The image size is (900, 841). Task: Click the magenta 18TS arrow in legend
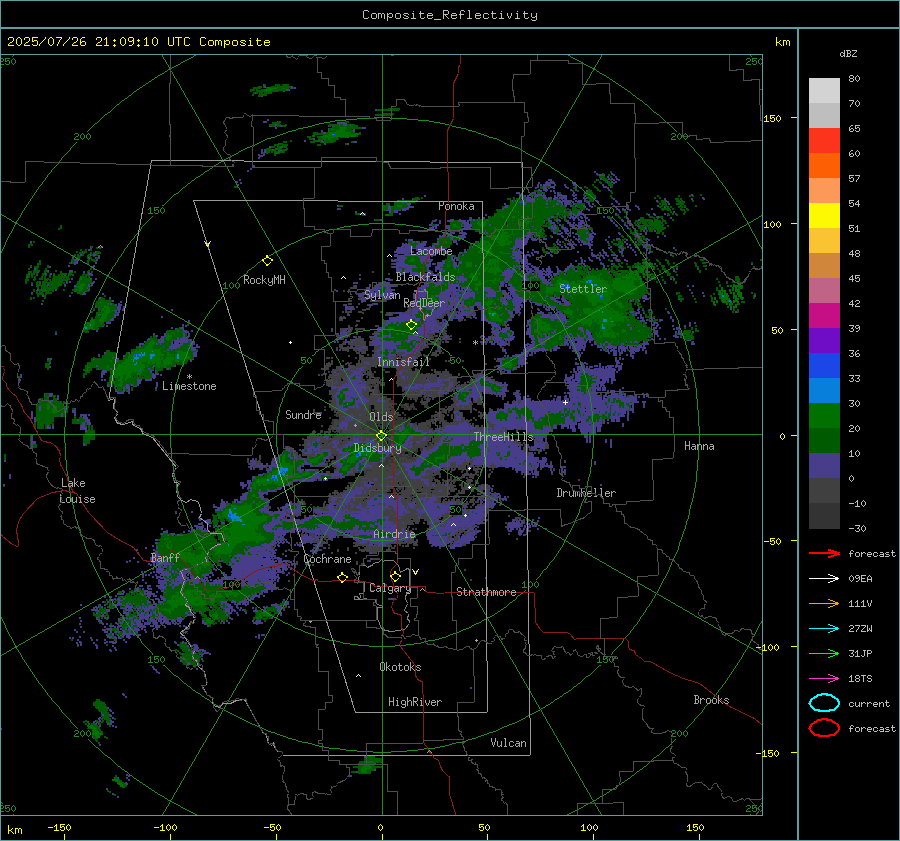[824, 678]
